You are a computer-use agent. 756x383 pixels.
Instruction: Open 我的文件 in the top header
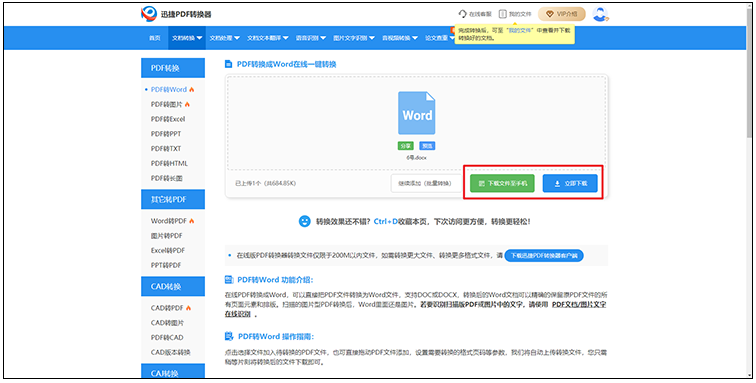515,14
